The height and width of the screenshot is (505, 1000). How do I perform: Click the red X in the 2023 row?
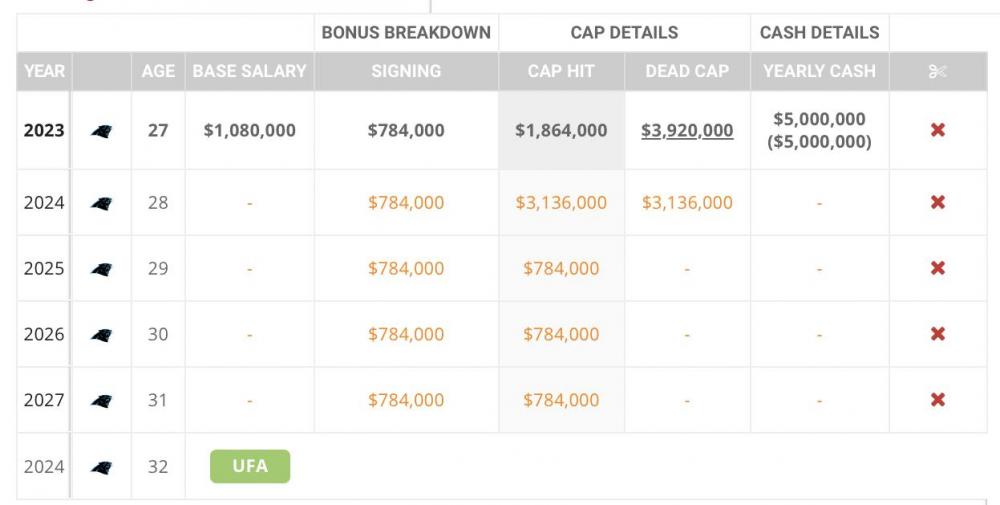(x=938, y=130)
